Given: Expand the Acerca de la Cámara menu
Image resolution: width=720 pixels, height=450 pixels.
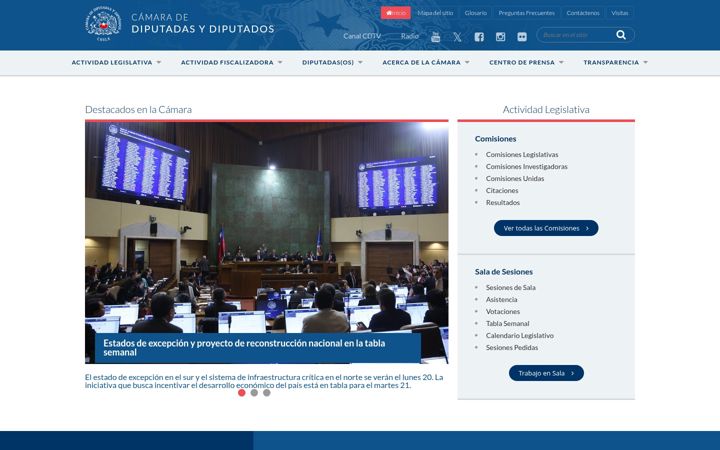Looking at the screenshot, I should click(x=426, y=62).
